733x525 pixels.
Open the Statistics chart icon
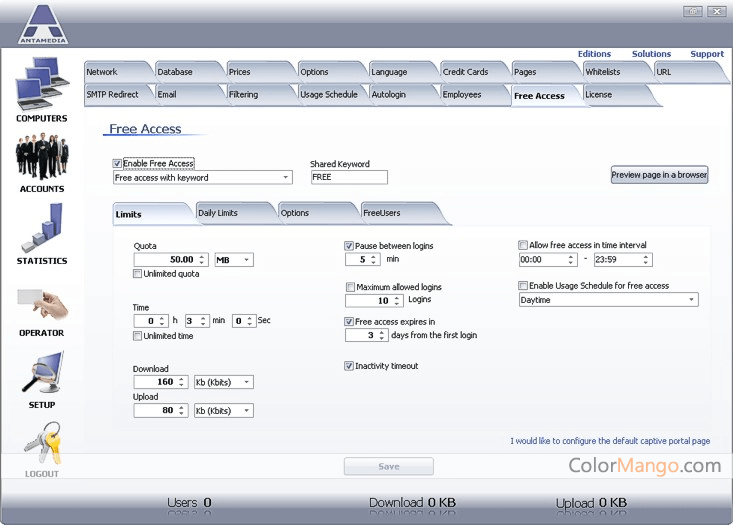click(x=41, y=228)
